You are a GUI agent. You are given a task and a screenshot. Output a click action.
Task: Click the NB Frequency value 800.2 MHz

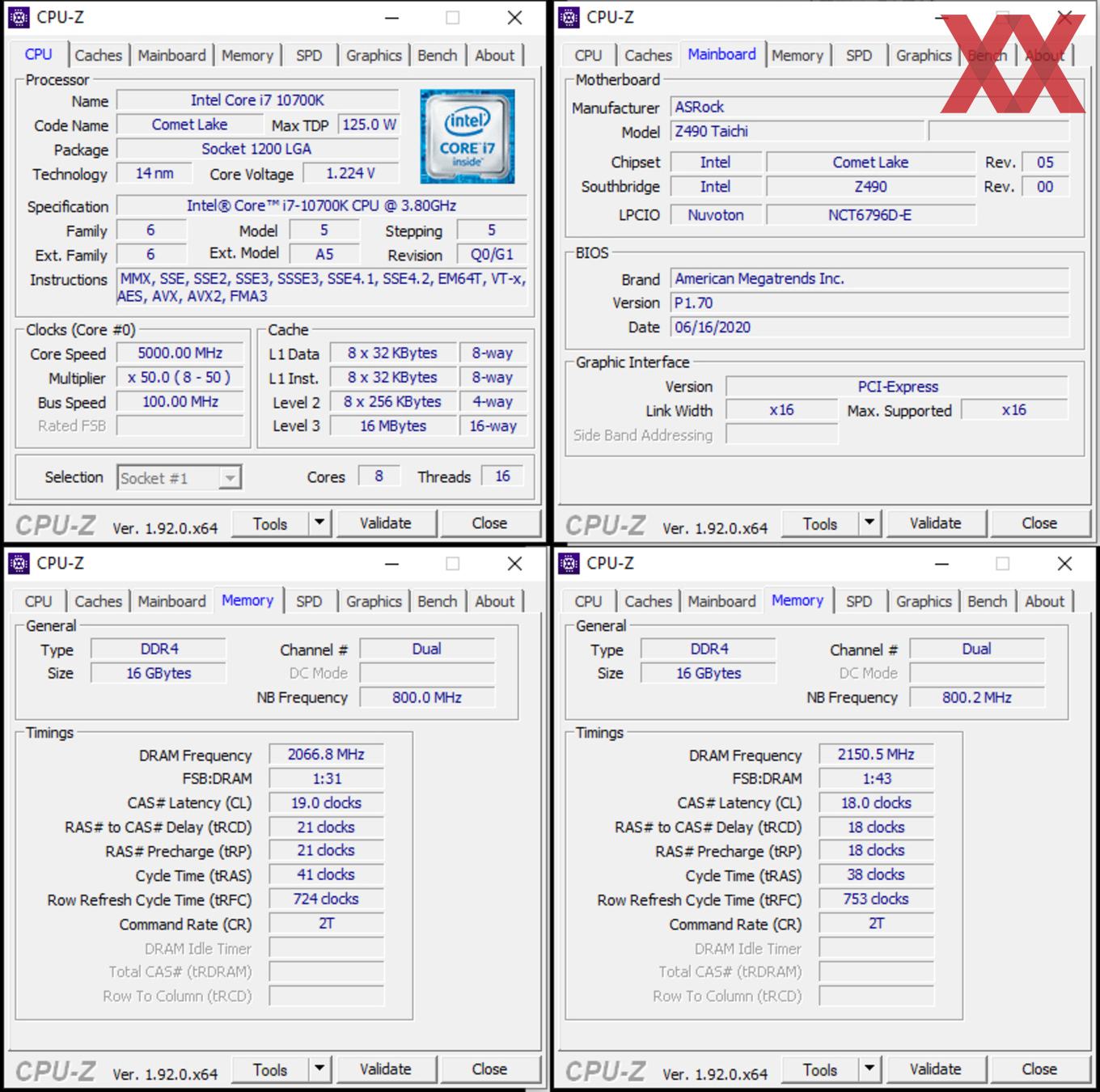click(977, 697)
